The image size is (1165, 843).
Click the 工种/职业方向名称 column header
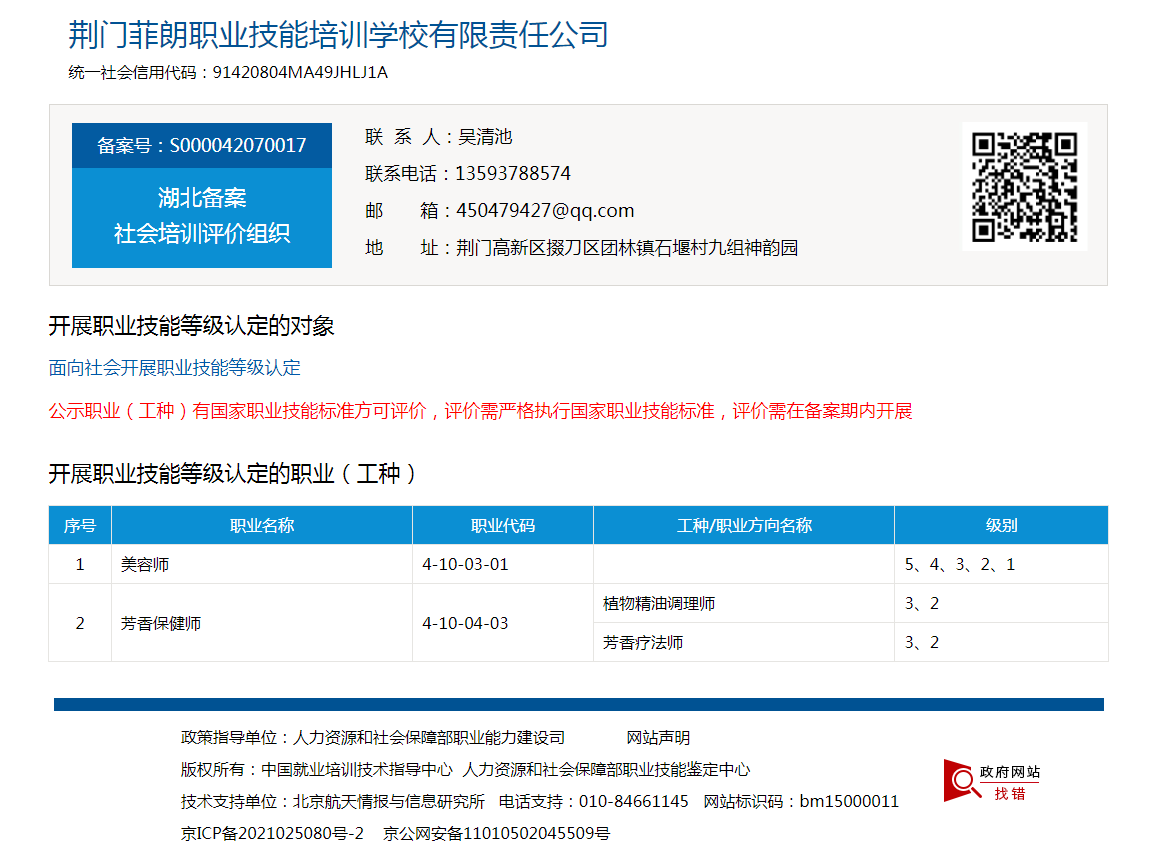coord(744,525)
